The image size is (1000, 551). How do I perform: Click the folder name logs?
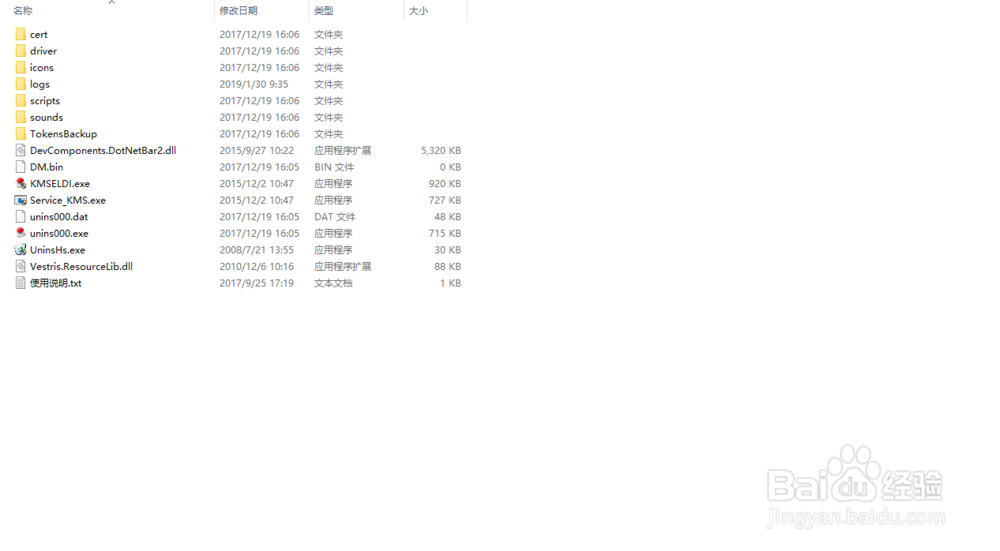[40, 84]
